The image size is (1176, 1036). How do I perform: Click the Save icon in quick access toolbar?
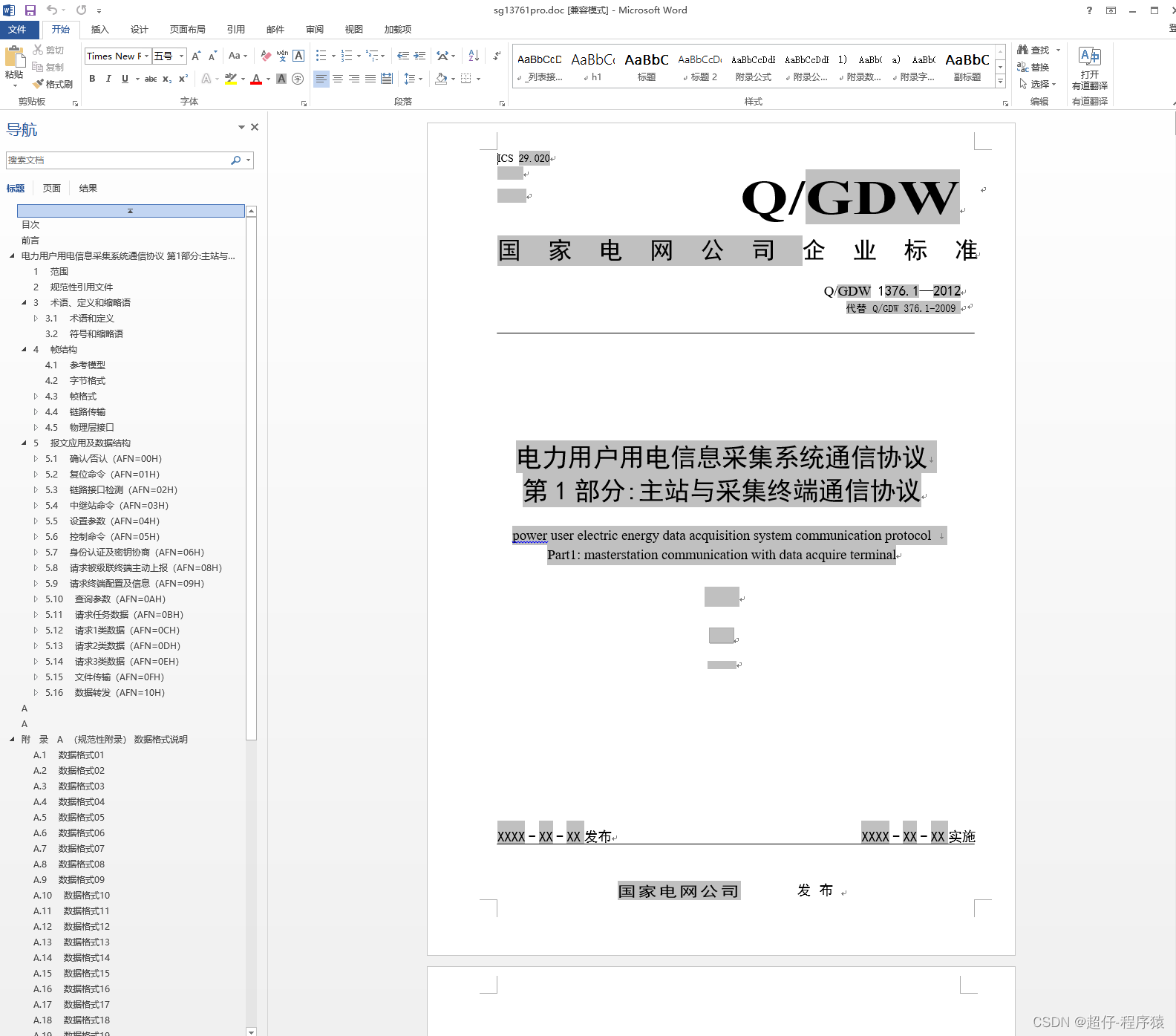(30, 10)
